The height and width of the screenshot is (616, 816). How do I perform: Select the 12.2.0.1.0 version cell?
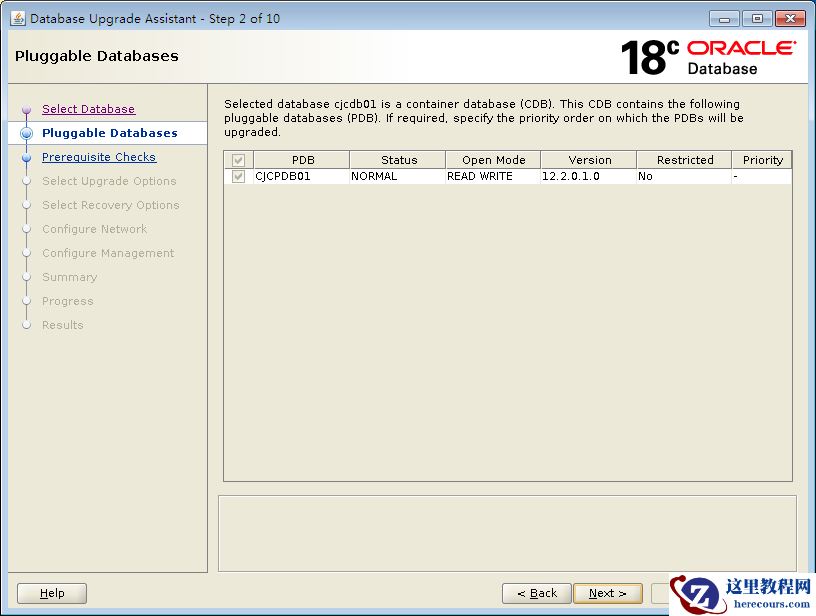point(589,176)
